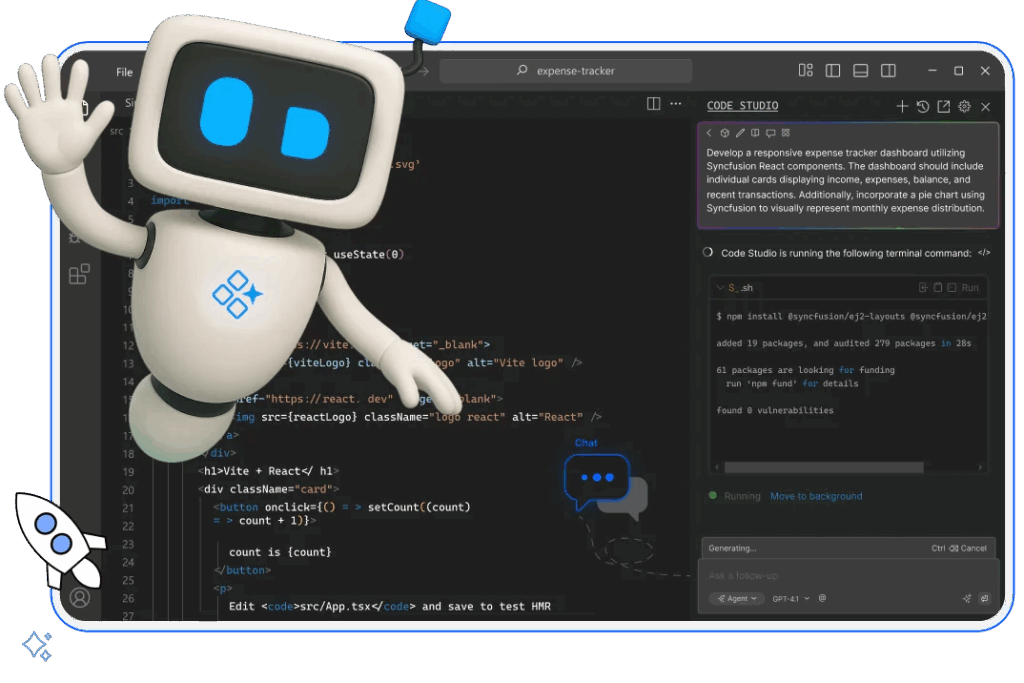Screen dimensions: 1024x683
Task: Collapse the .sh terminal block chevron
Action: pos(720,287)
